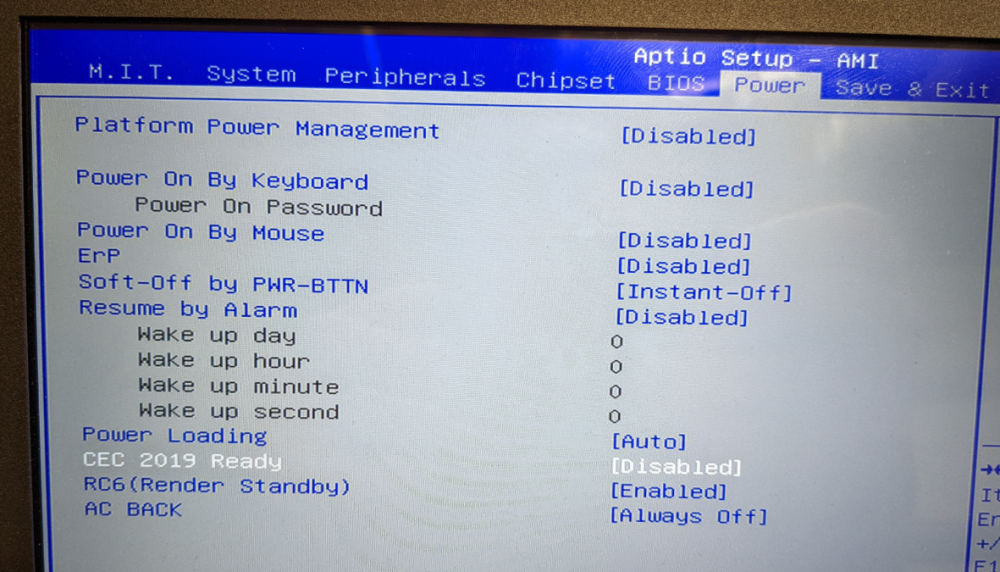Edit the Wake up day value 0
The height and width of the screenshot is (572, 1000).
tap(616, 342)
